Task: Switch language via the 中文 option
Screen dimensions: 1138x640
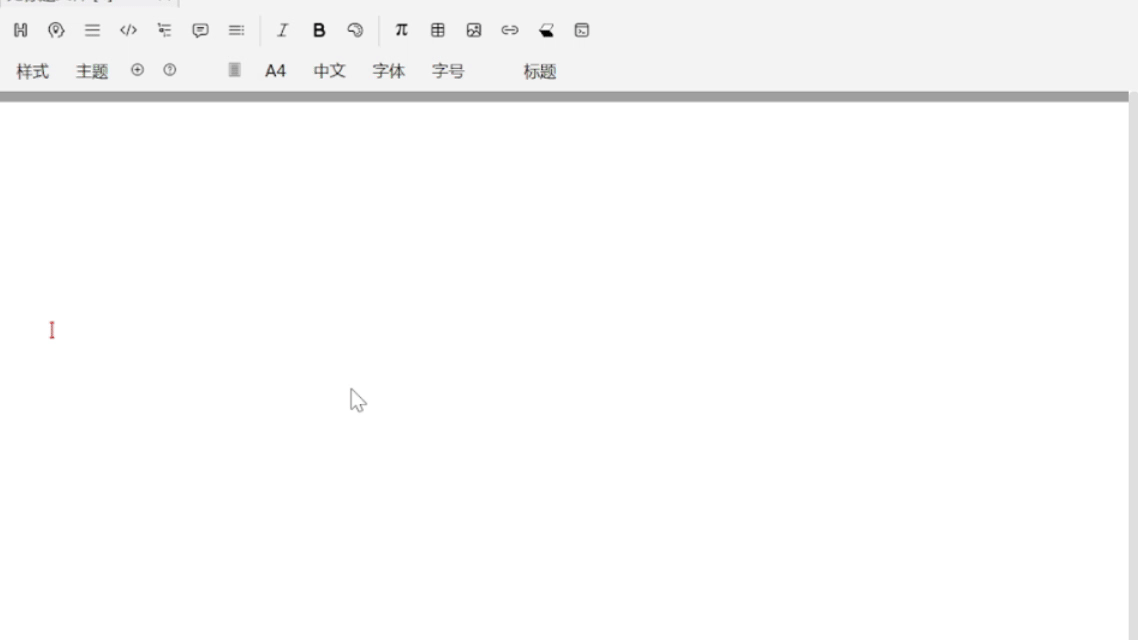Action: (328, 70)
